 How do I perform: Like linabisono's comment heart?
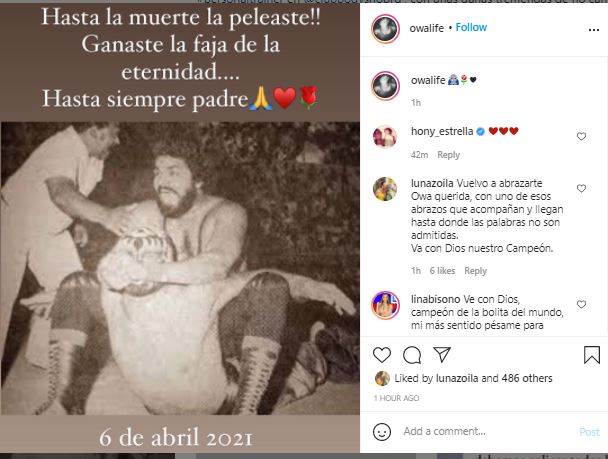(x=581, y=304)
